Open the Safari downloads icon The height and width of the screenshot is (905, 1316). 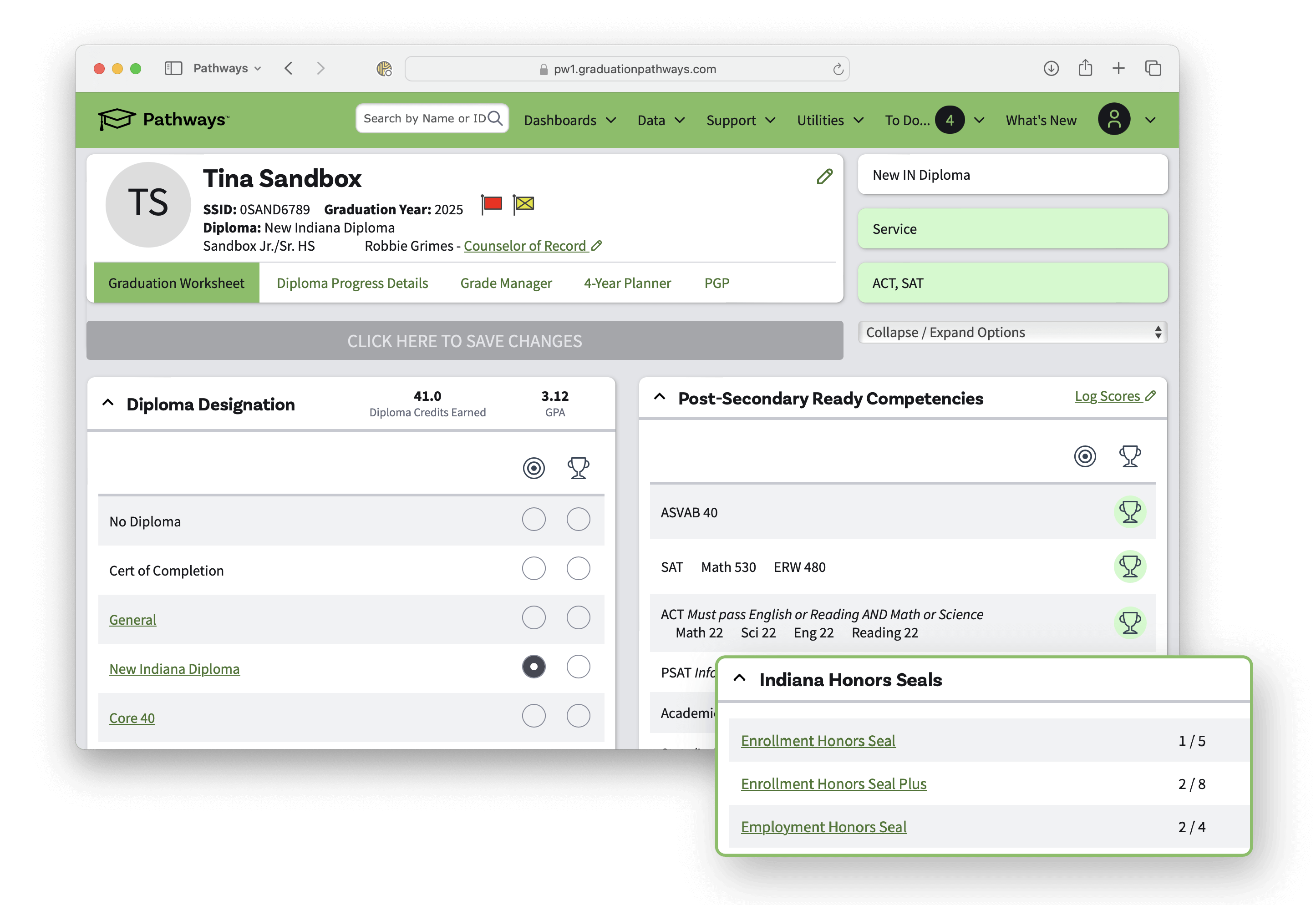[x=1051, y=69]
